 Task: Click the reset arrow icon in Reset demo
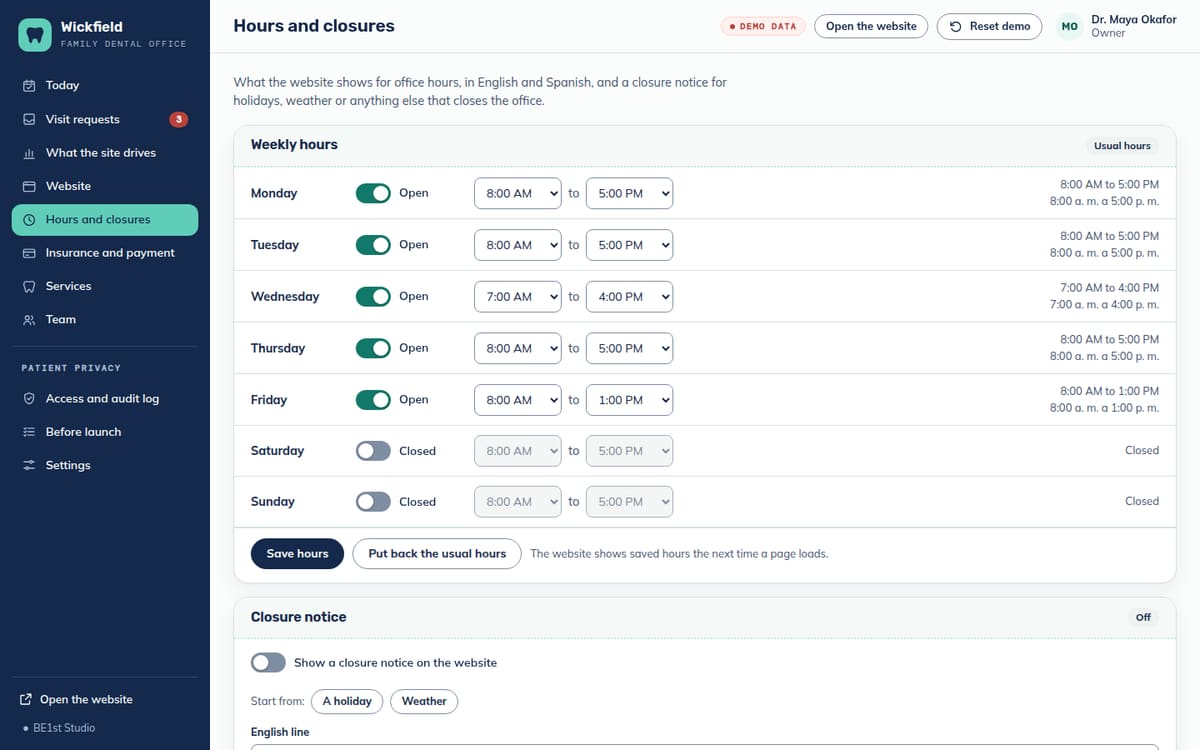pos(956,26)
